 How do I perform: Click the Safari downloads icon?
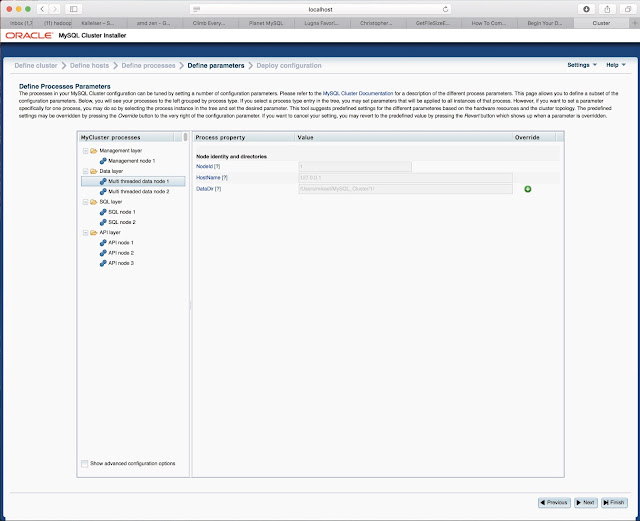[x=586, y=9]
